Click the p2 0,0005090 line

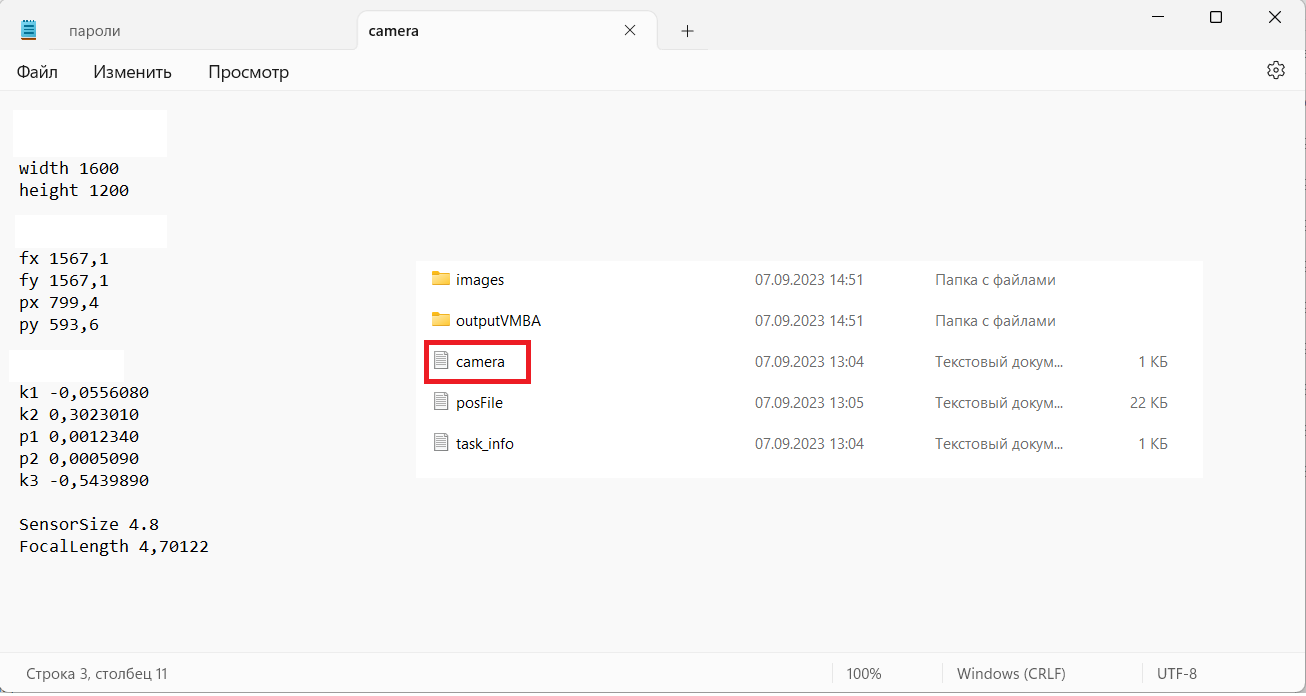79,458
